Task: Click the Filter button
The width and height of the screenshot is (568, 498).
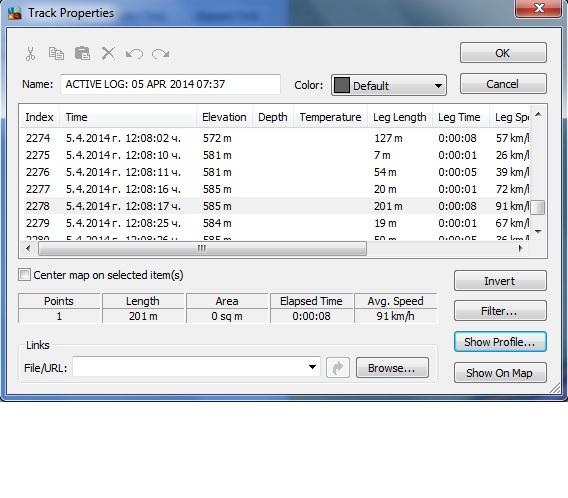Action: pos(500,311)
